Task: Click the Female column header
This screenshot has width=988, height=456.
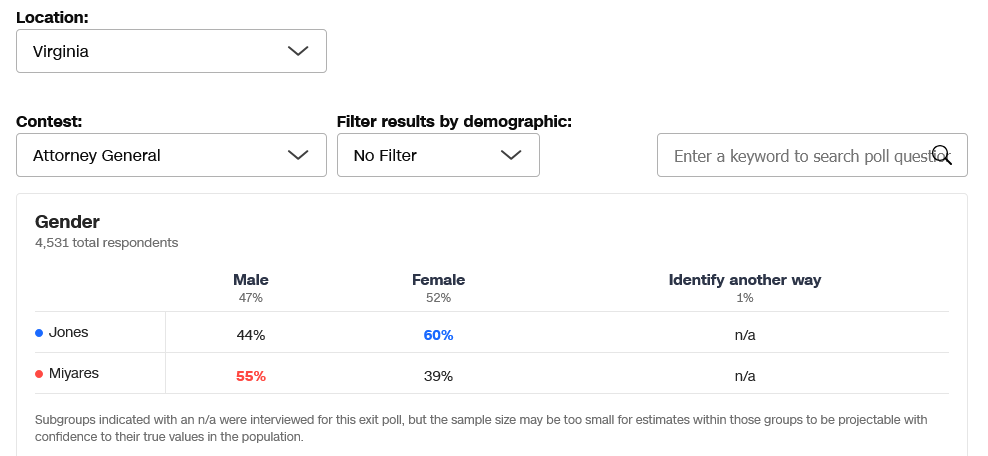Action: pos(438,280)
